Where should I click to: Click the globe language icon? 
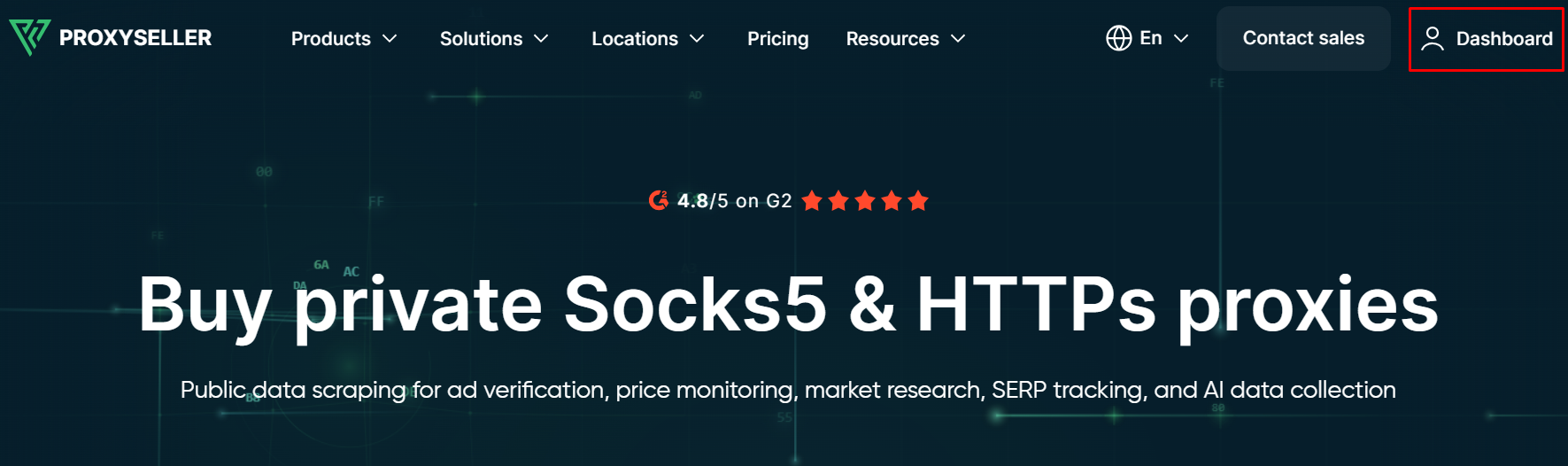click(1119, 38)
